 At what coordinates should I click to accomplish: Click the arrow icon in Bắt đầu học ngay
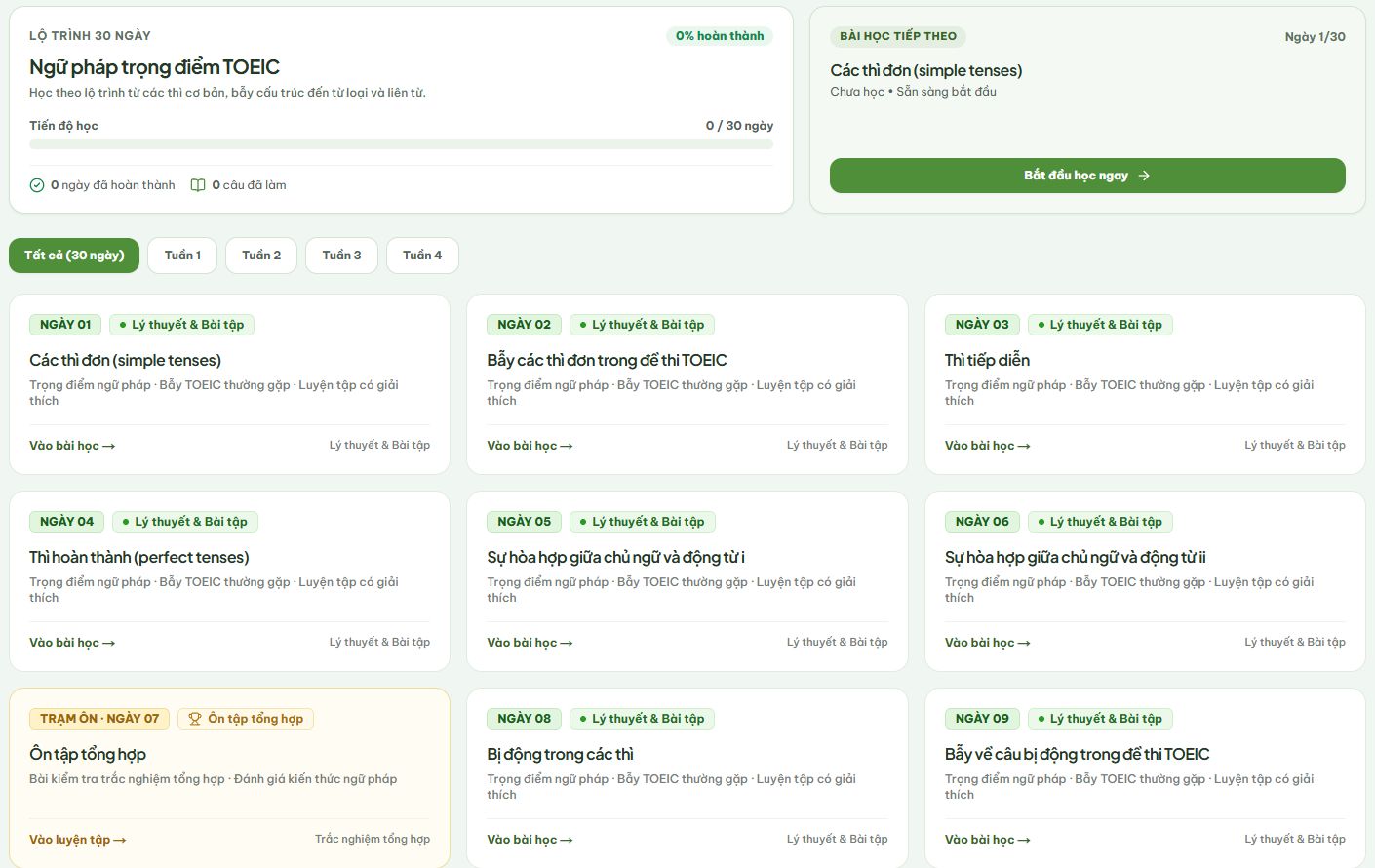[x=1144, y=176]
